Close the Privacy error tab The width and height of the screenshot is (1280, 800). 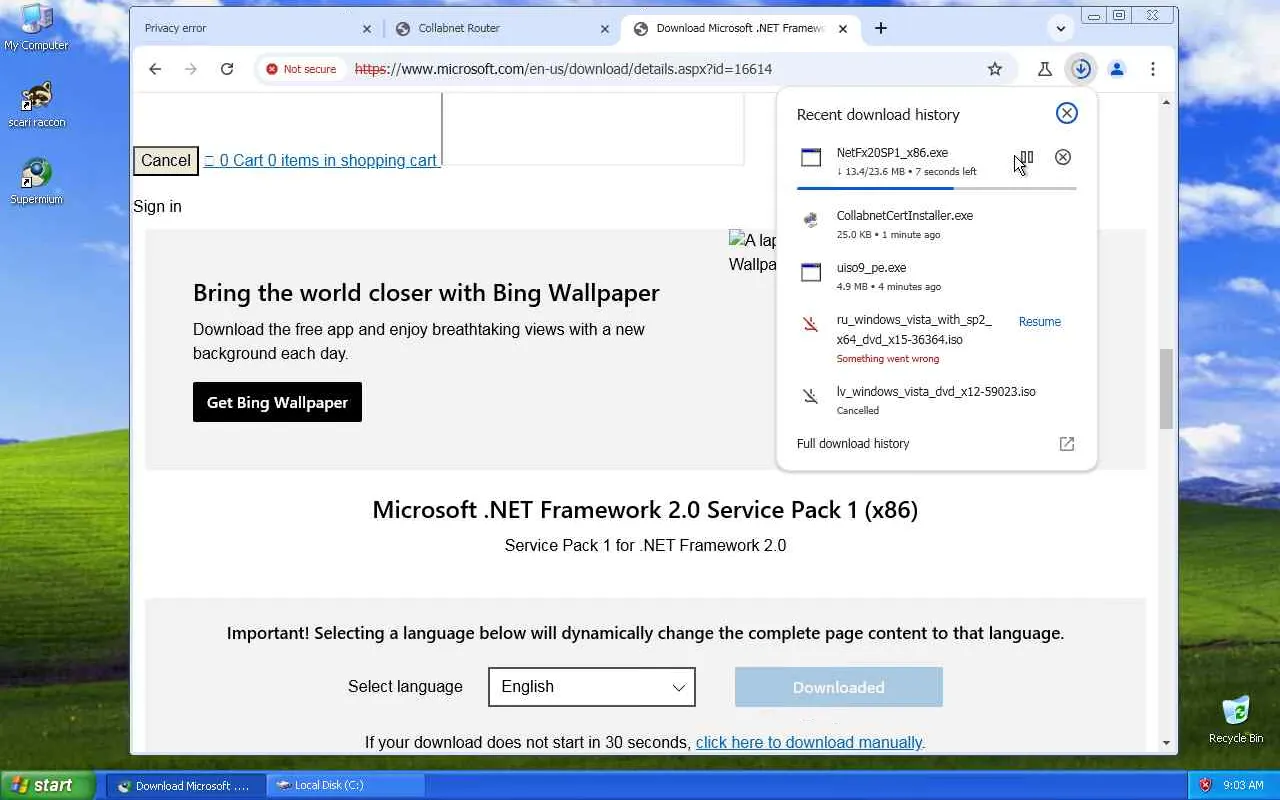tap(367, 29)
